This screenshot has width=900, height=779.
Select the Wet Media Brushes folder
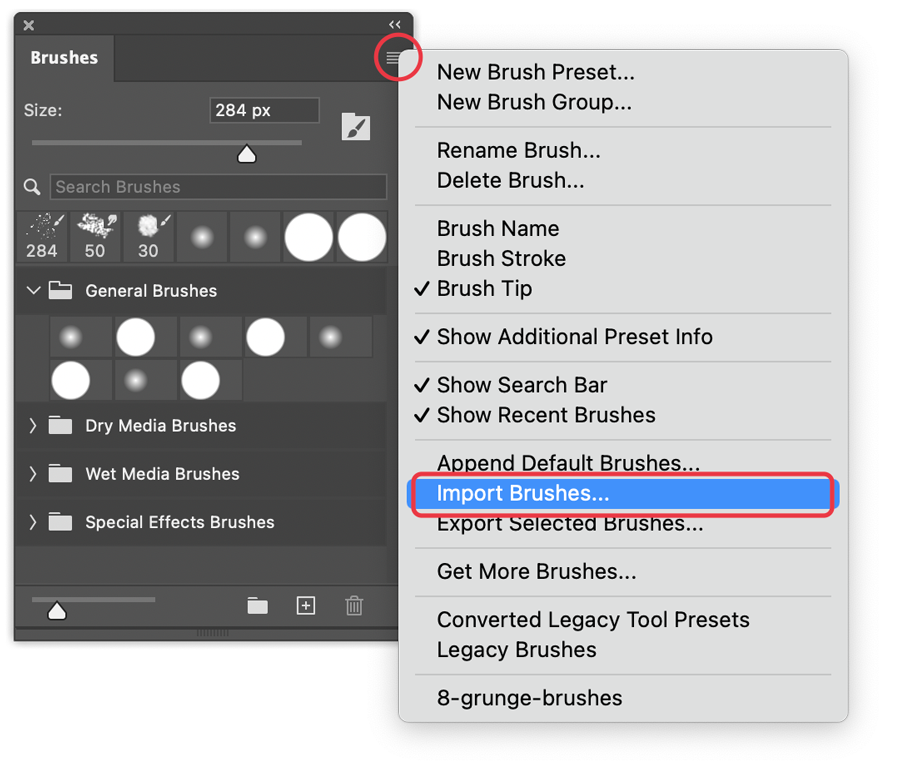201,474
